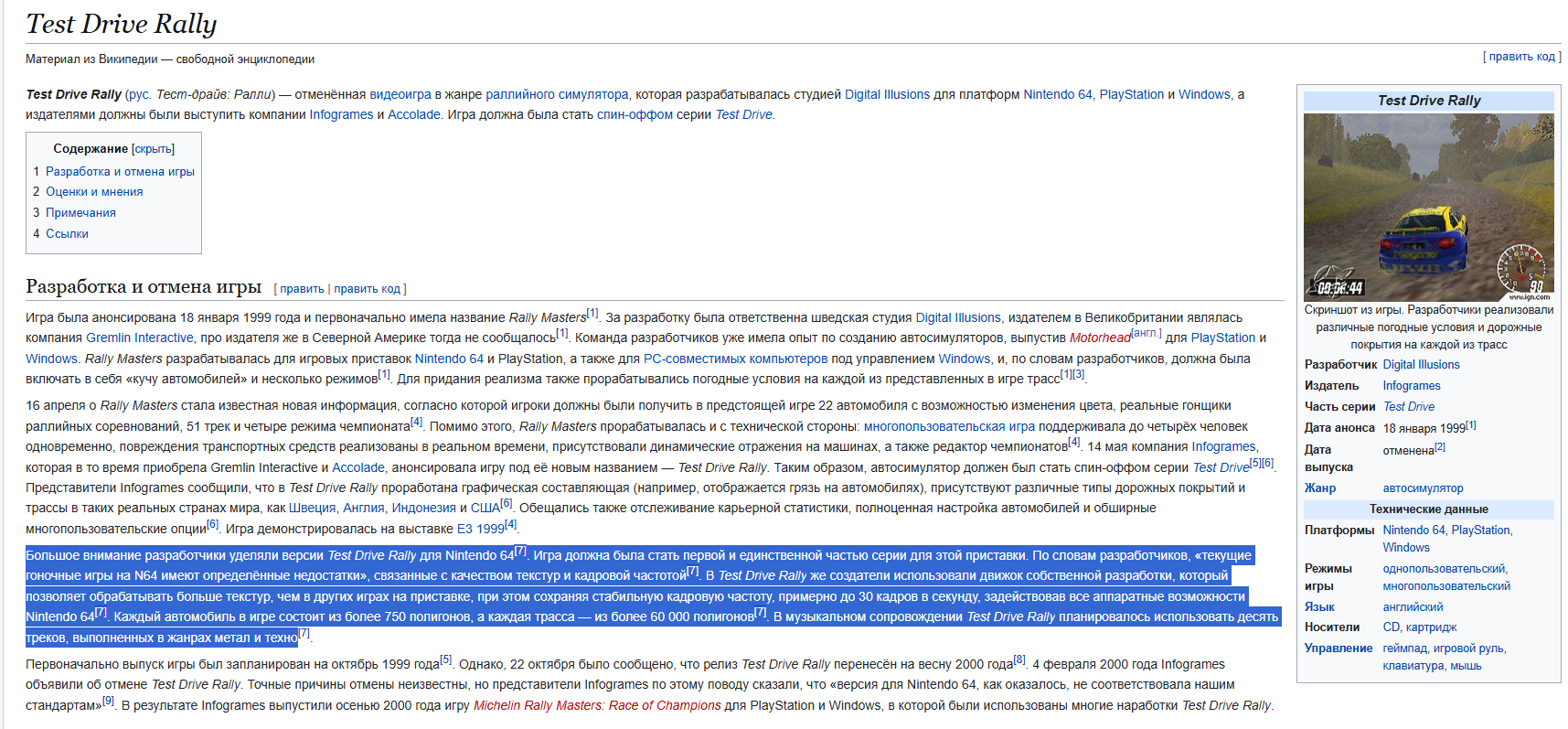1568x729 pixels.
Task: Click footnote [1] beside '18 января 1999' in infobox
Action: [x=1470, y=424]
